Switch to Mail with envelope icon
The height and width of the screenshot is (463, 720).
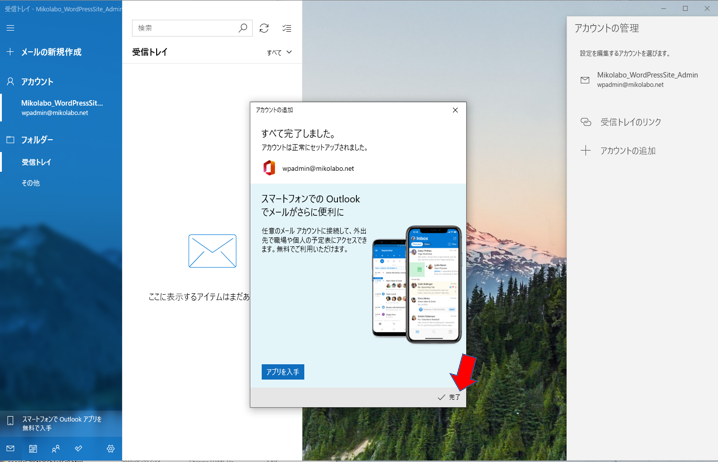(x=10, y=448)
